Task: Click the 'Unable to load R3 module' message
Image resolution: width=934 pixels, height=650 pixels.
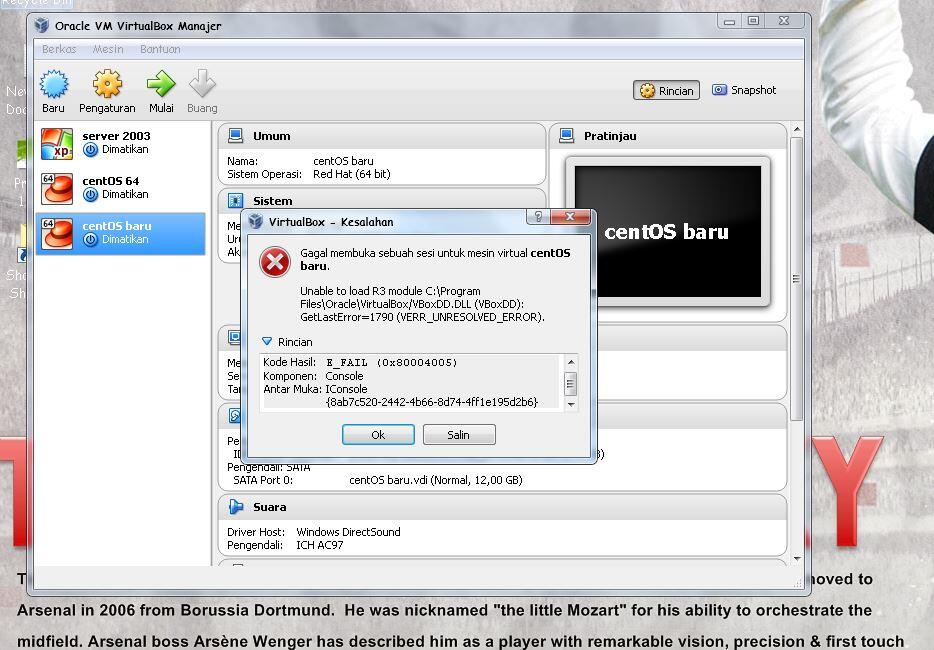Action: (x=422, y=304)
